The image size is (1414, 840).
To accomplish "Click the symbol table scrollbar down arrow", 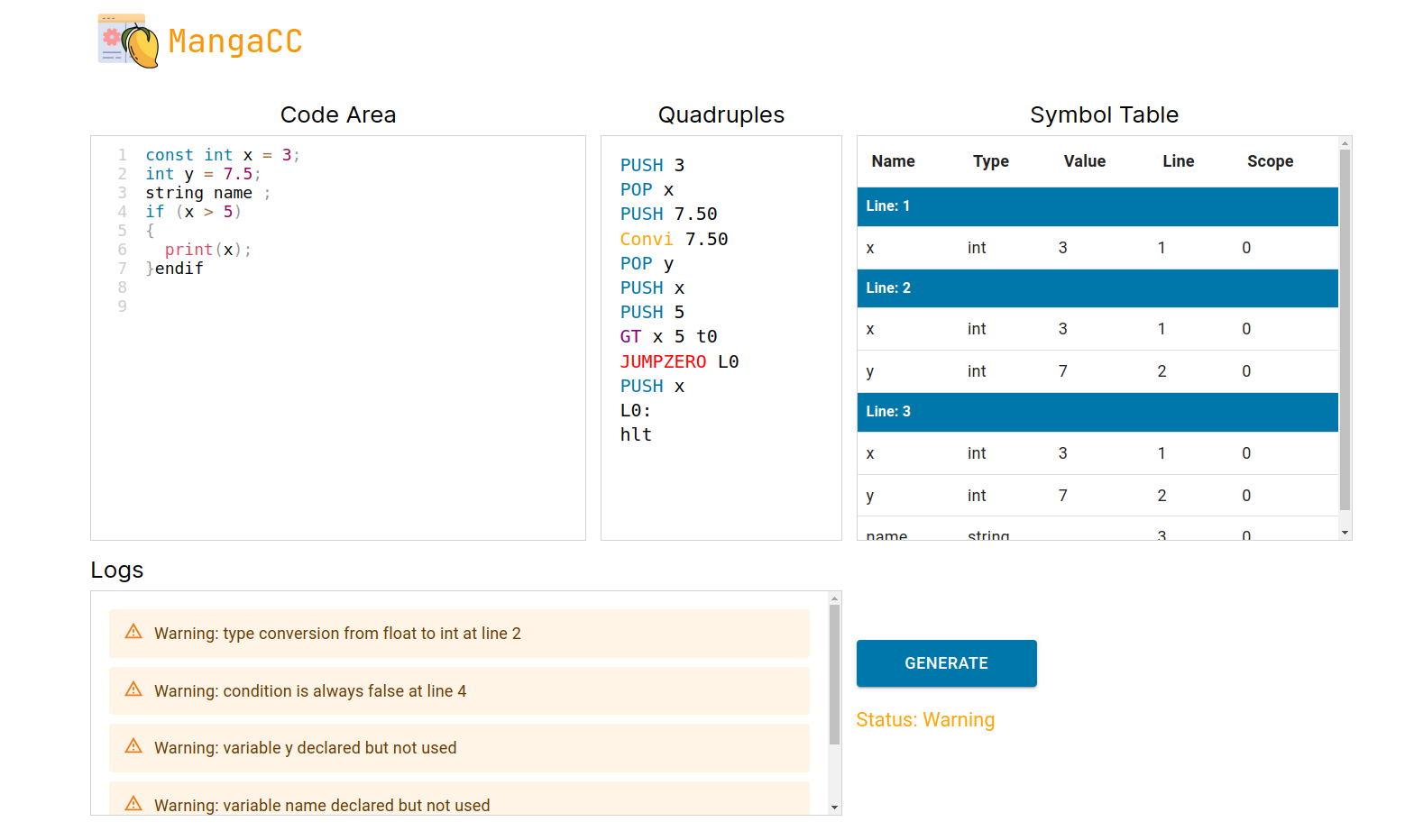I will coord(1345,533).
